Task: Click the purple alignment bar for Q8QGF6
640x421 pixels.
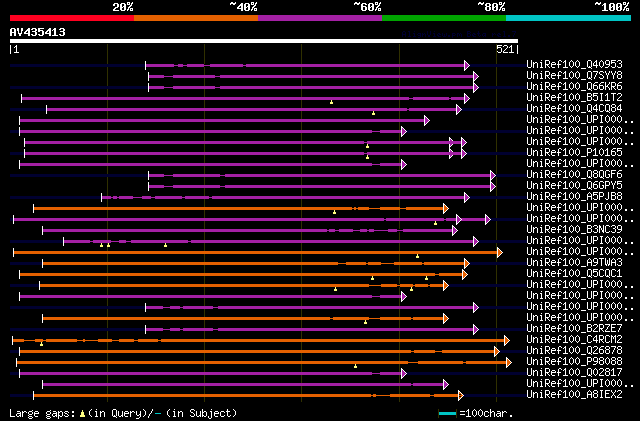Action: click(320, 176)
